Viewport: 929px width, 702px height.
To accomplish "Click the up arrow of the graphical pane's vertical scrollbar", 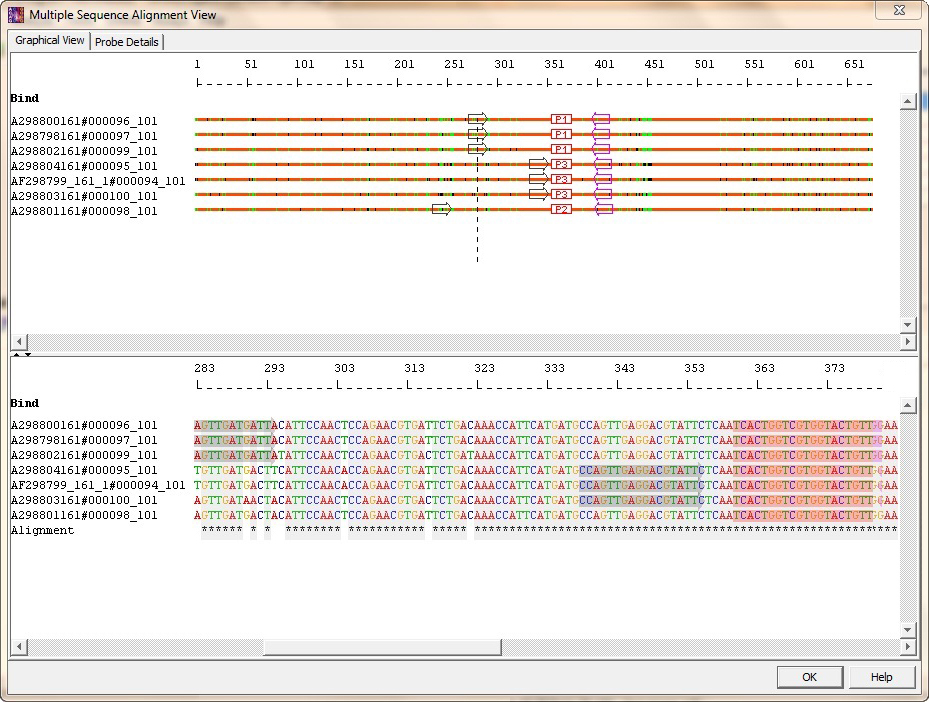I will (908, 101).
